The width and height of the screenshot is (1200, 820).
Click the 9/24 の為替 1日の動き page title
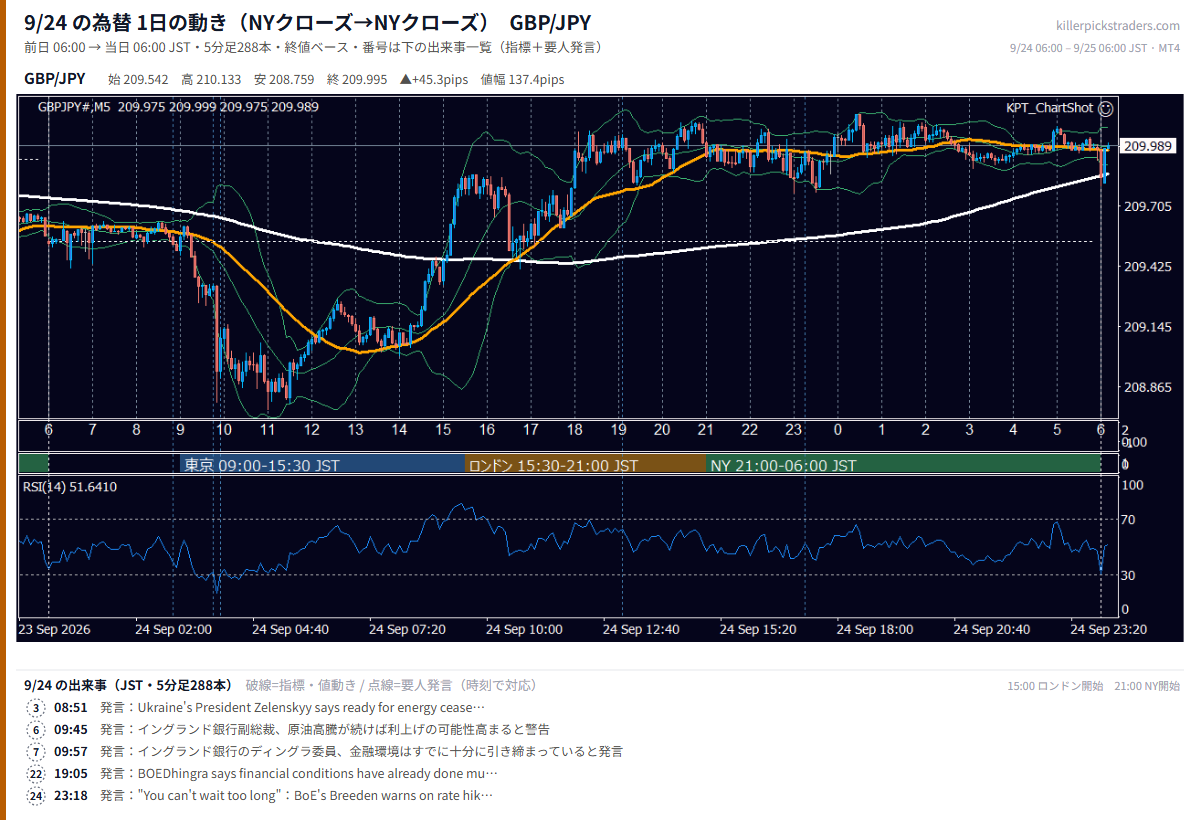[307, 23]
